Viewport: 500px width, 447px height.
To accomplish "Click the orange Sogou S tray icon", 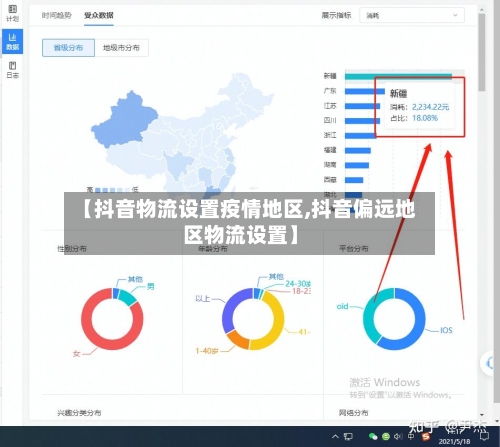I will [x=426, y=436].
